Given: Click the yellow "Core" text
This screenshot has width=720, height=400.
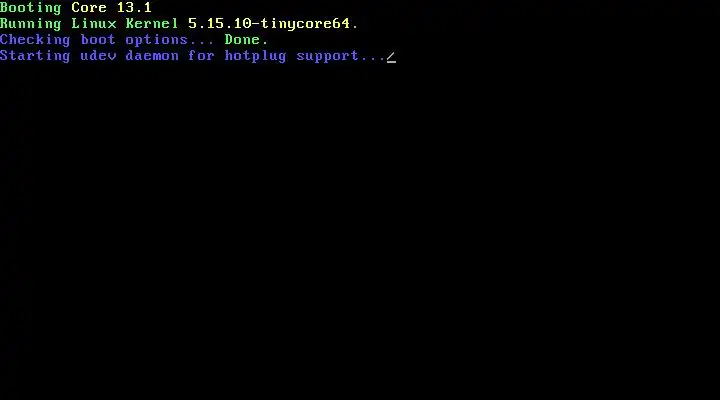Looking at the screenshot, I should pyautogui.click(x=89, y=7).
